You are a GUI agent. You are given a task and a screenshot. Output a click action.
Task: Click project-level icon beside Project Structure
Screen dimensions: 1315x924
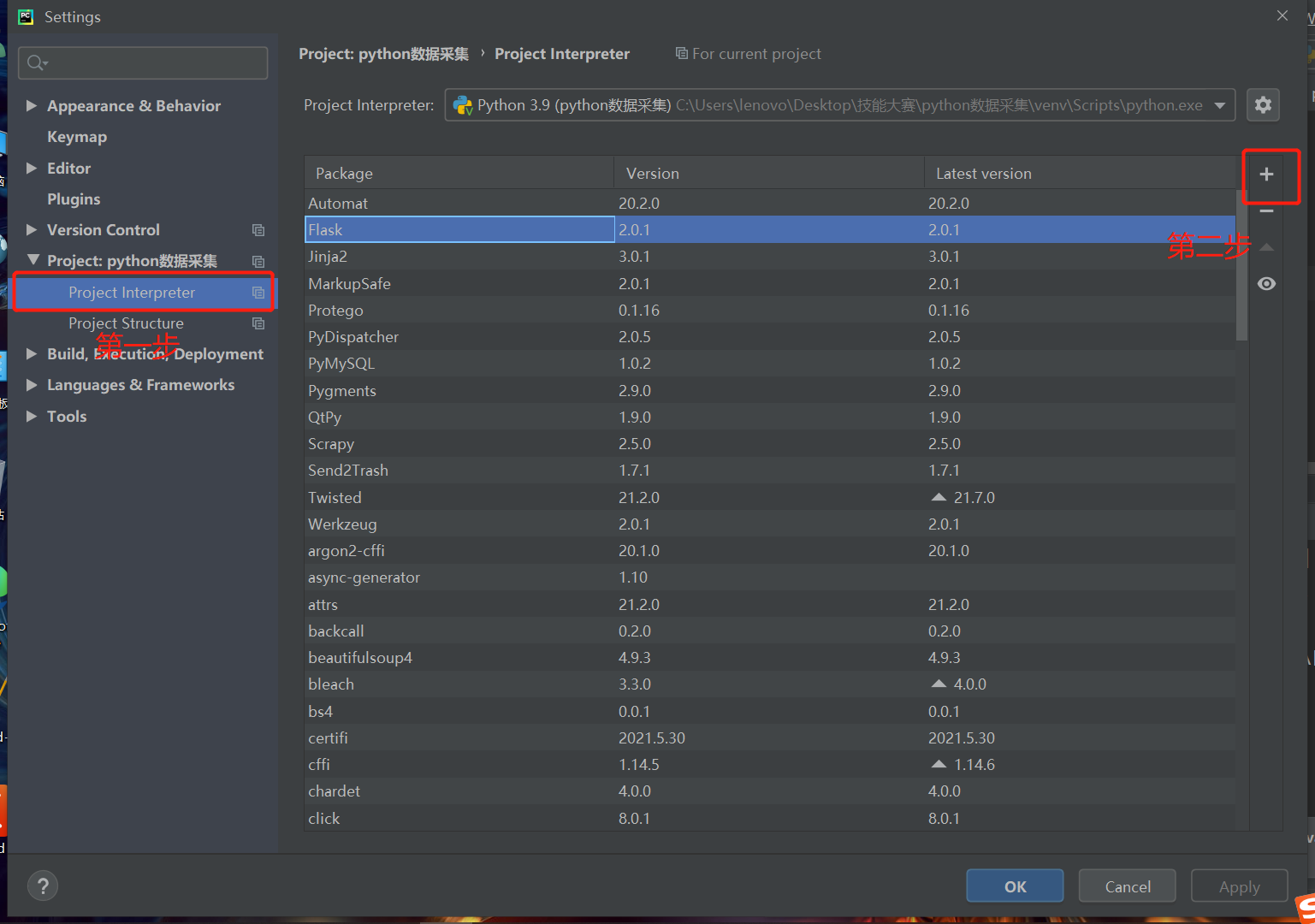[258, 323]
